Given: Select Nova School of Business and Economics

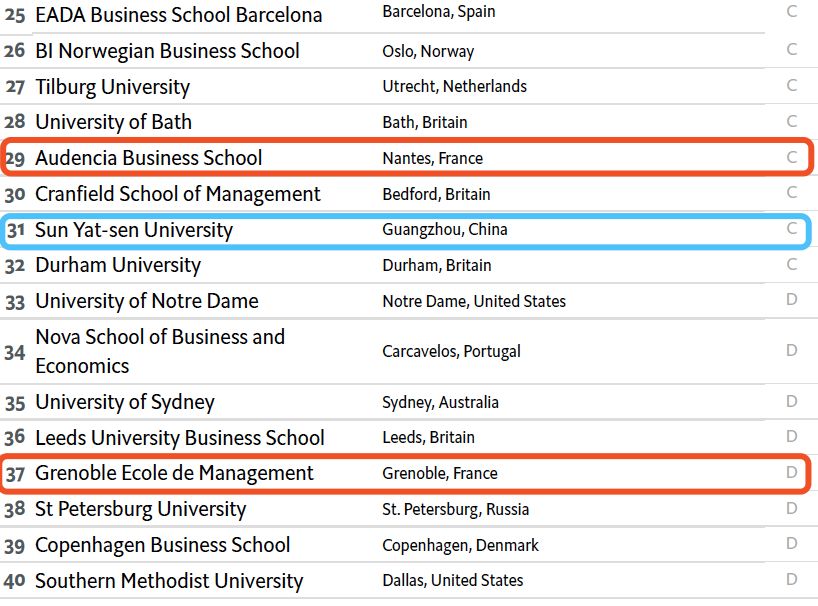Looking at the screenshot, I should click(x=160, y=352).
